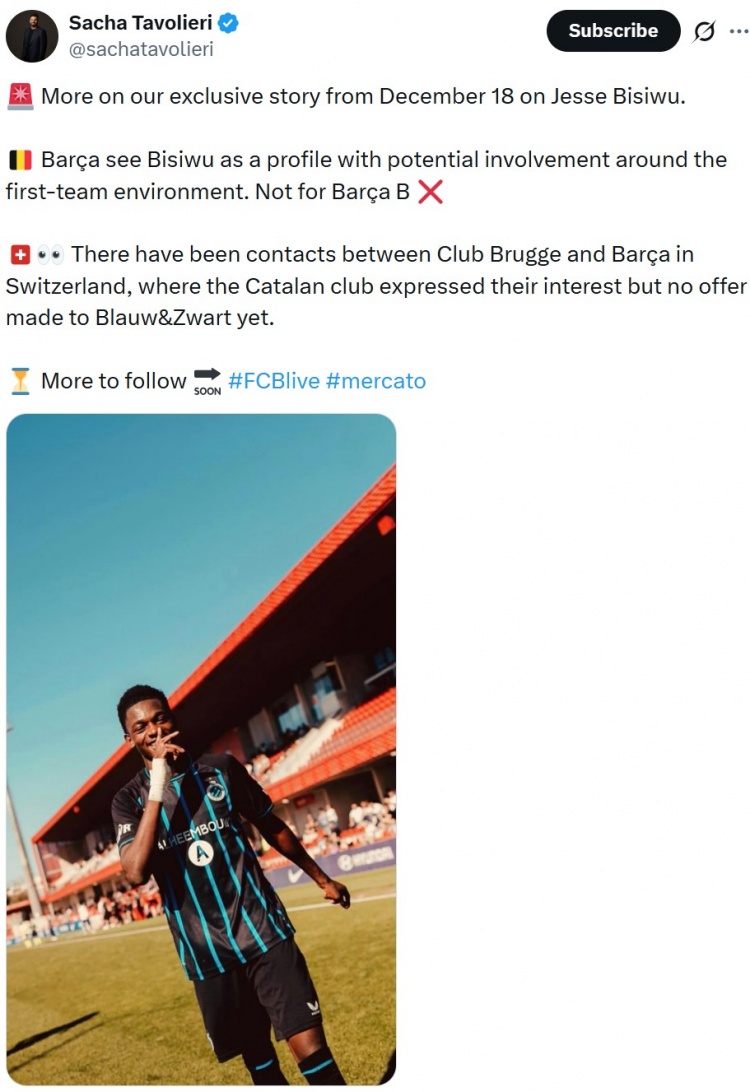This screenshot has height=1092, width=750.
Task: Click the text about the December 18 exclusive
Action: click(363, 97)
